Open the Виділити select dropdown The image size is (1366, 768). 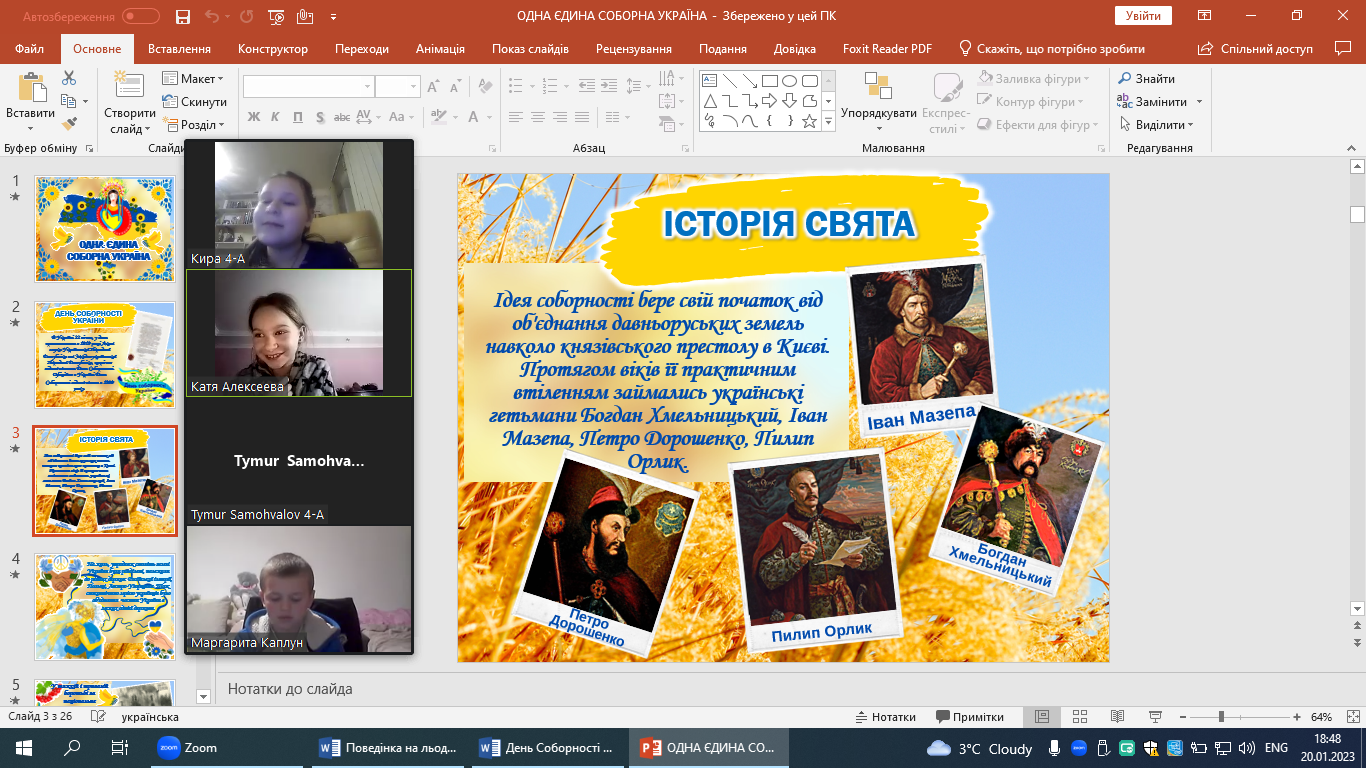click(x=1157, y=124)
